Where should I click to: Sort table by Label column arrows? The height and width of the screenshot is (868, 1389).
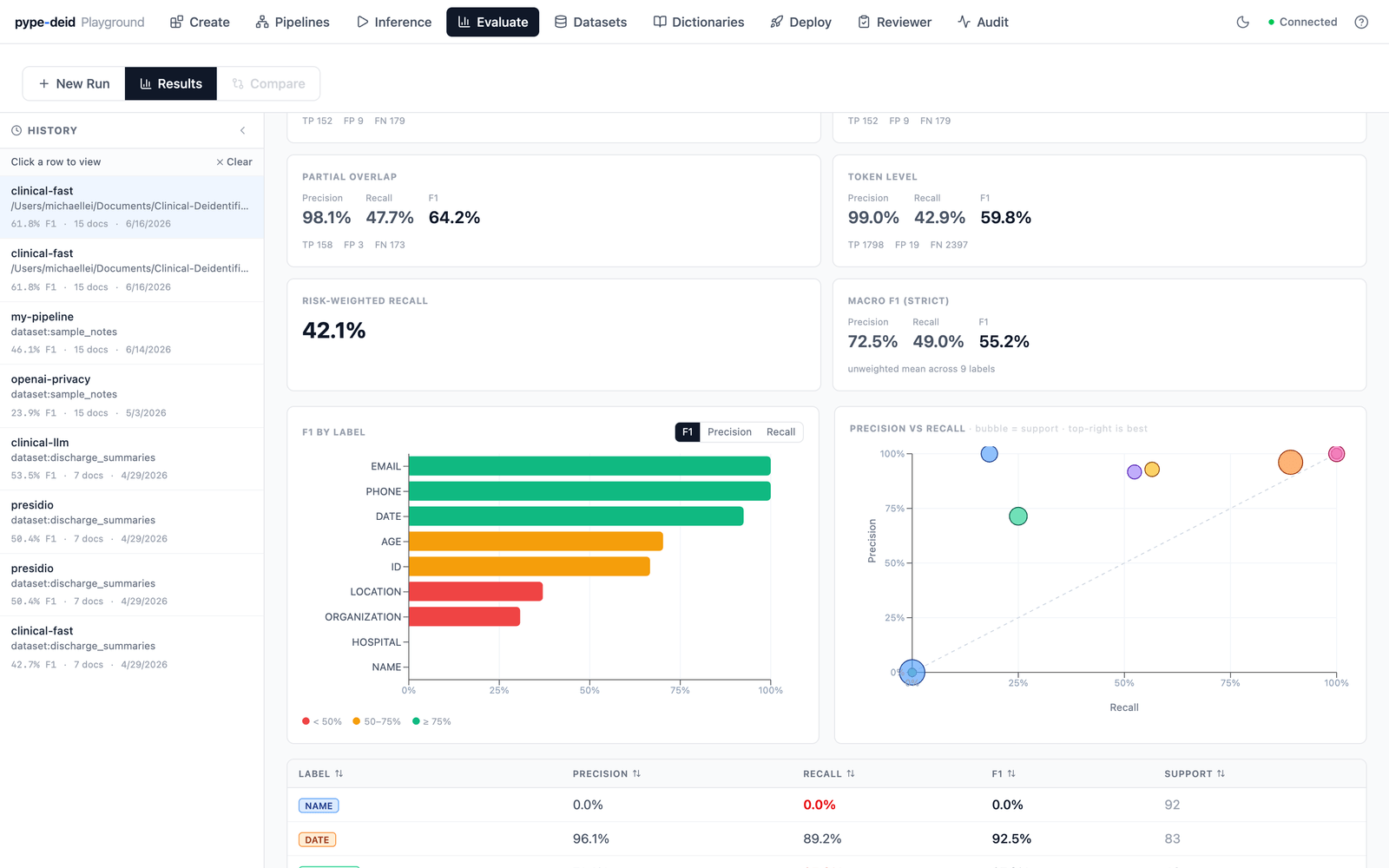339,773
